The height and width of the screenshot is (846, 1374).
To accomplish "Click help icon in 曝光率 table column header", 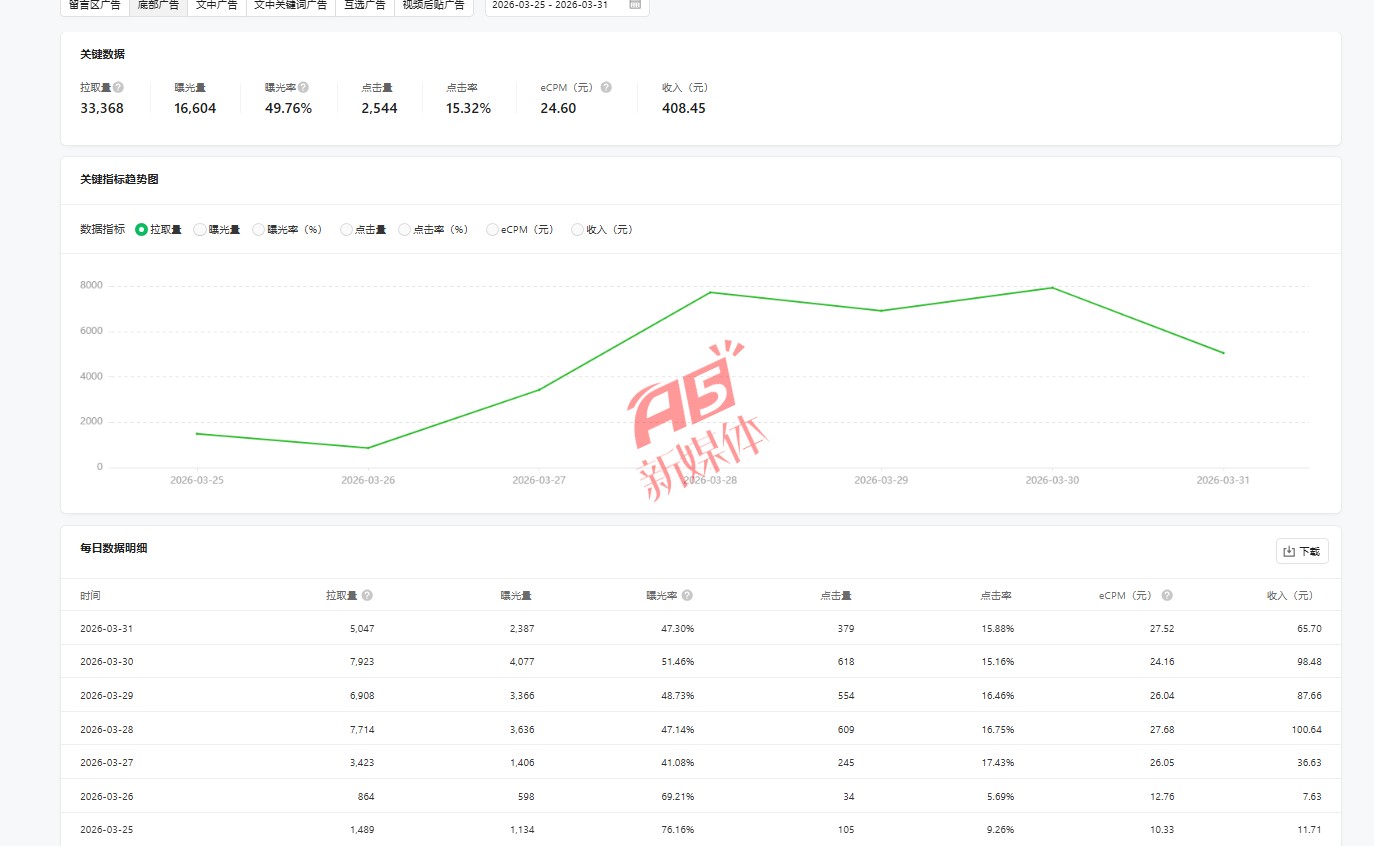I will point(687,596).
